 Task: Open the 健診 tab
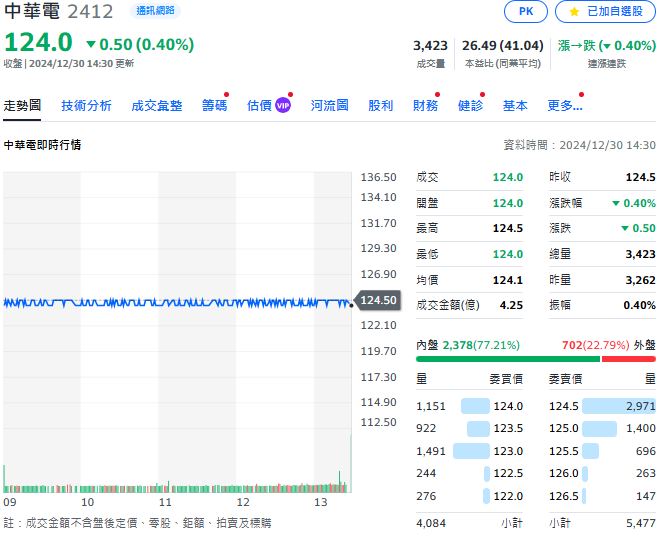470,106
